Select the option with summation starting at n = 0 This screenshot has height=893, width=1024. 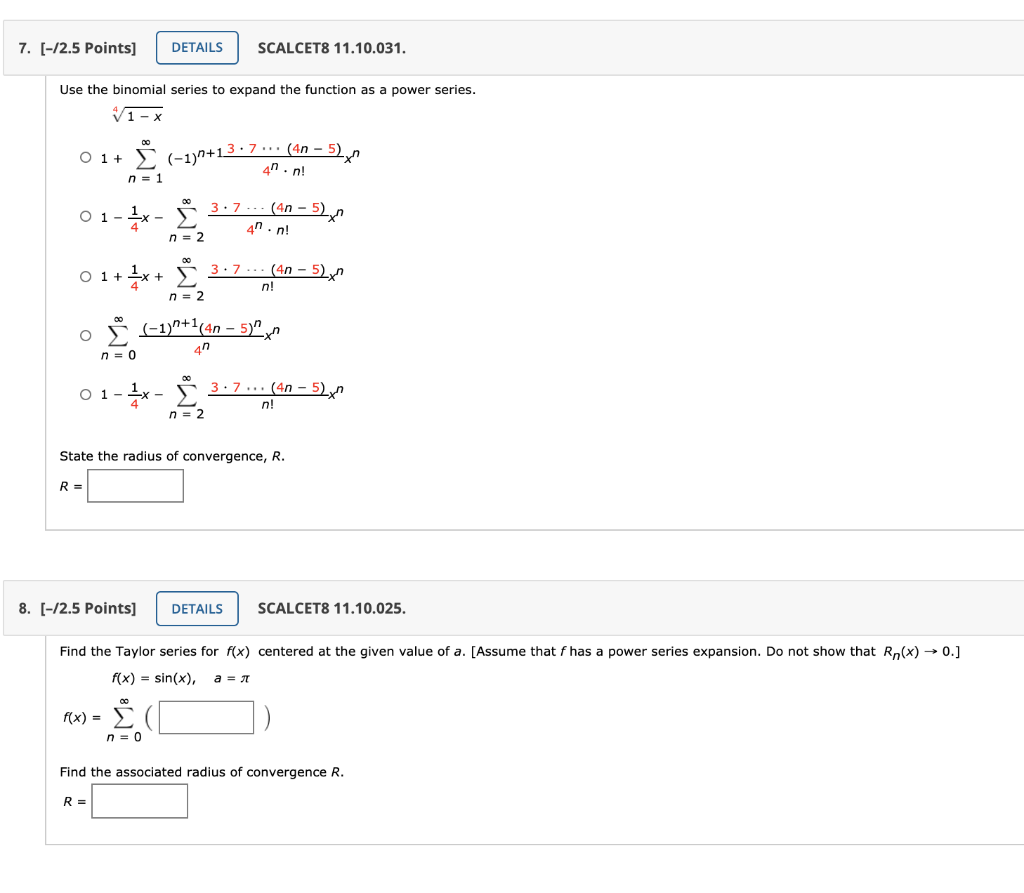click(86, 335)
